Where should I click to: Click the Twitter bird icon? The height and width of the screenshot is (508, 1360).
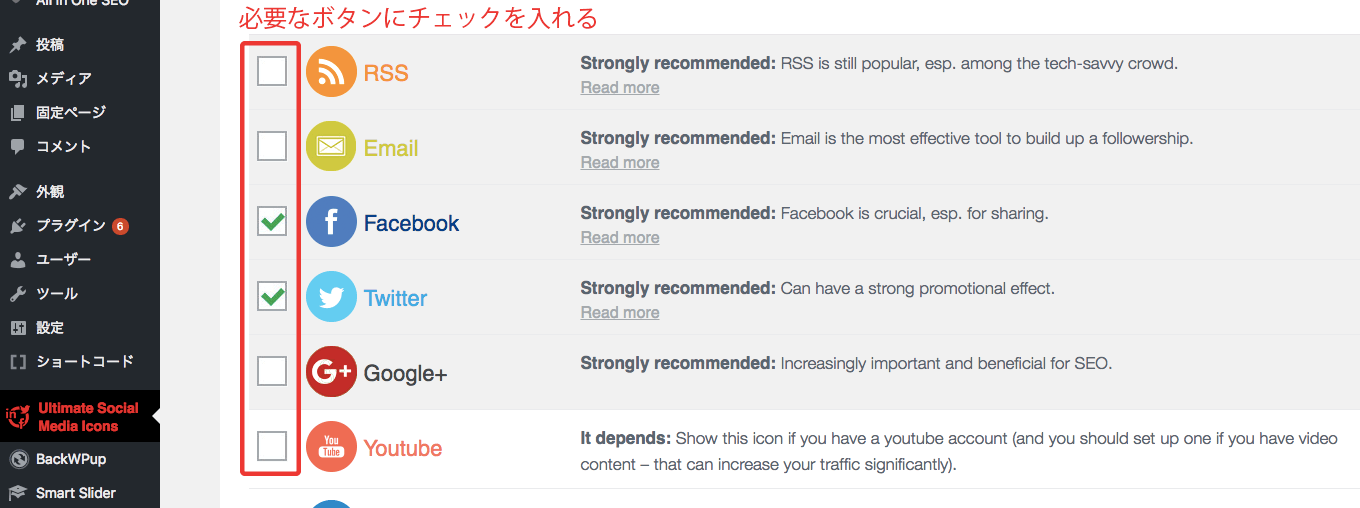point(331,297)
